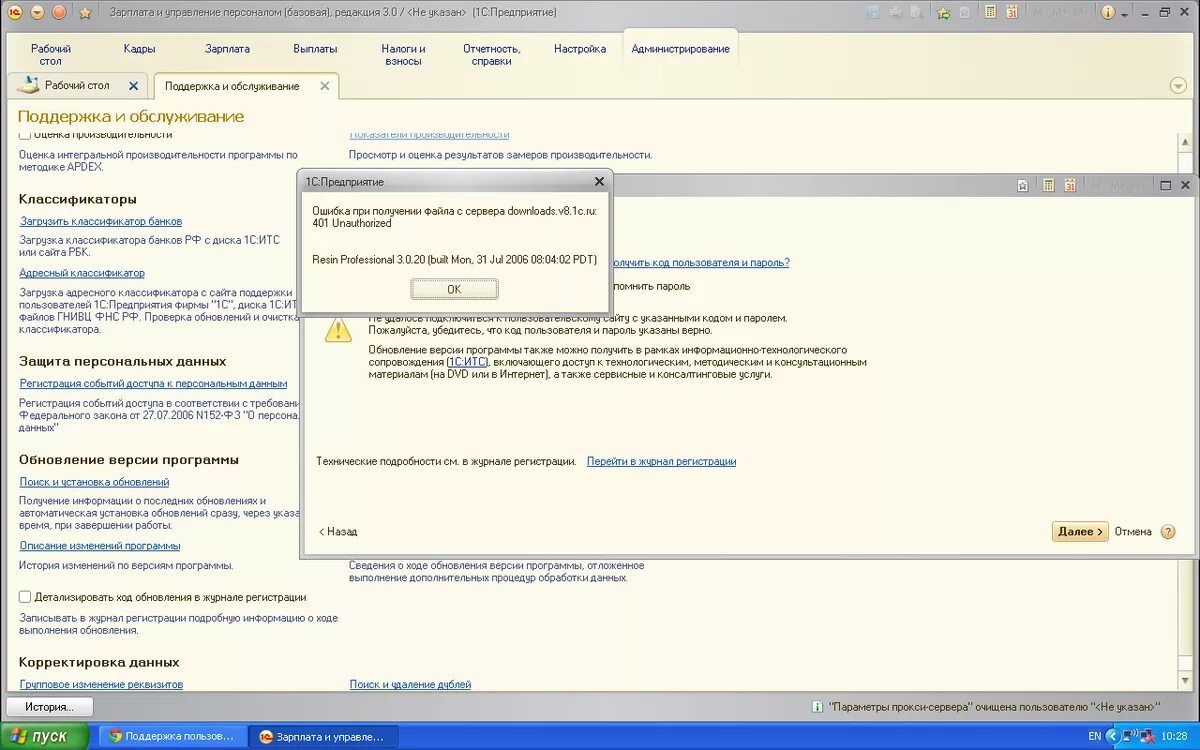Close the 1С:Предприятие error dialog
This screenshot has width=1200, height=750.
tap(599, 182)
